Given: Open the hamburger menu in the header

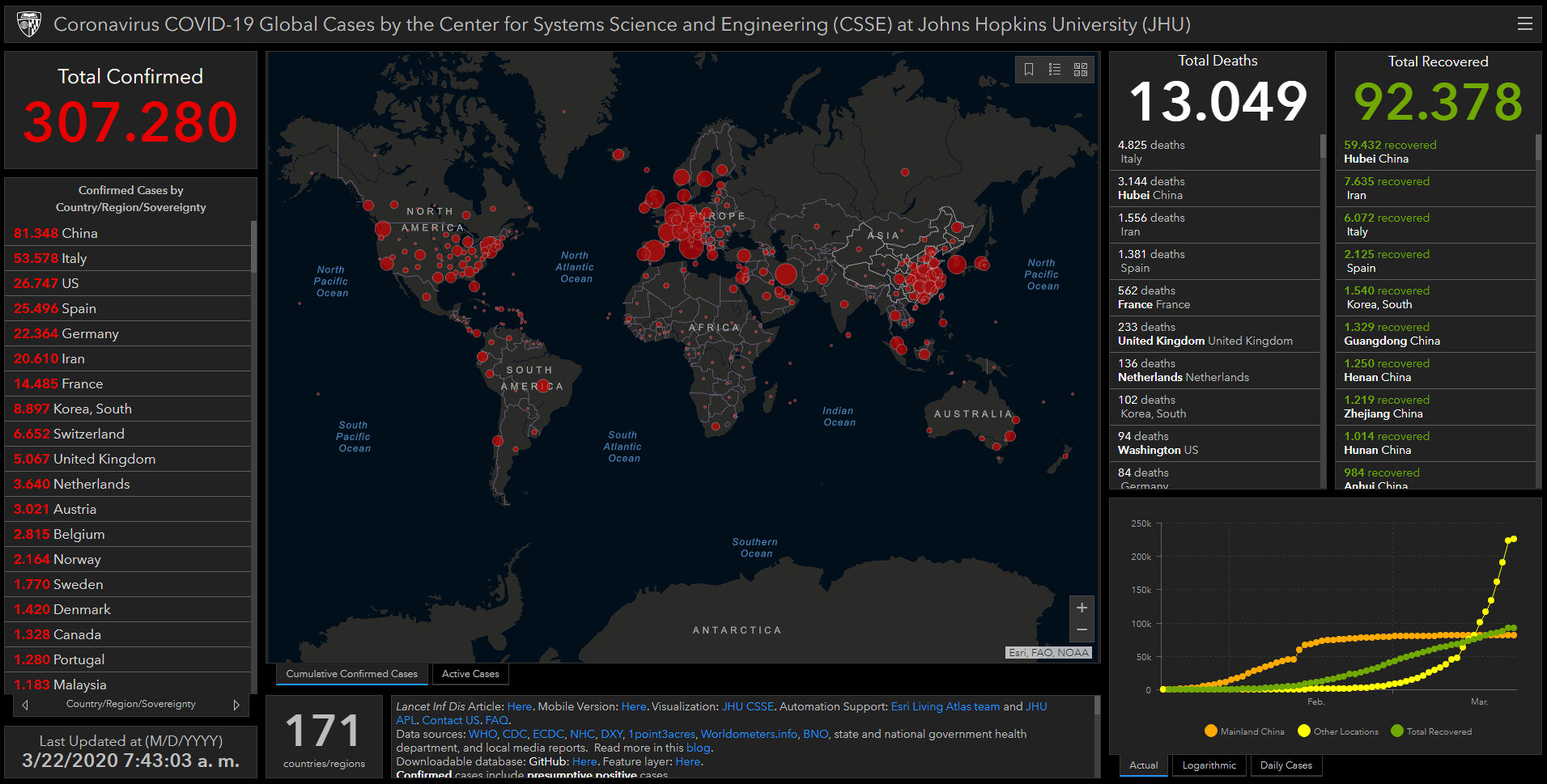Looking at the screenshot, I should tap(1524, 24).
